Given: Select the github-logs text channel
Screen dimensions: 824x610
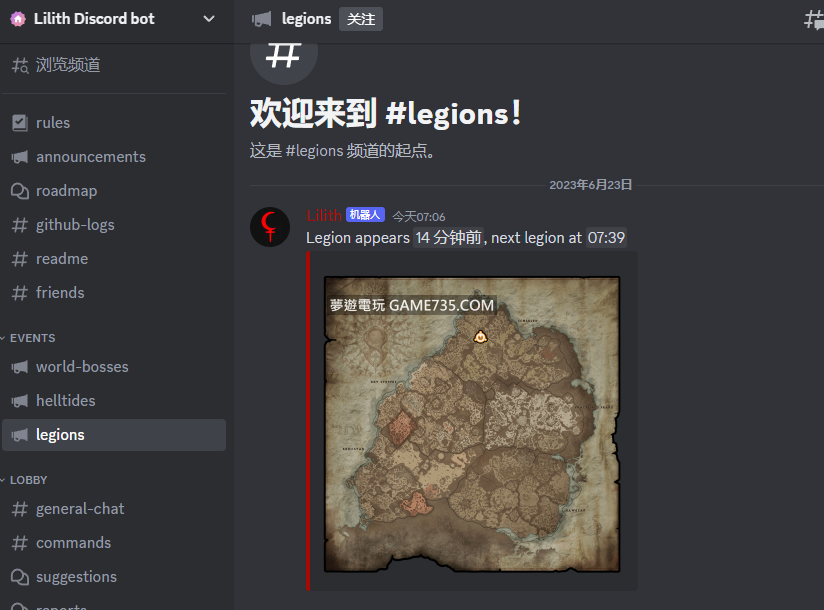Looking at the screenshot, I should click(x=114, y=225).
